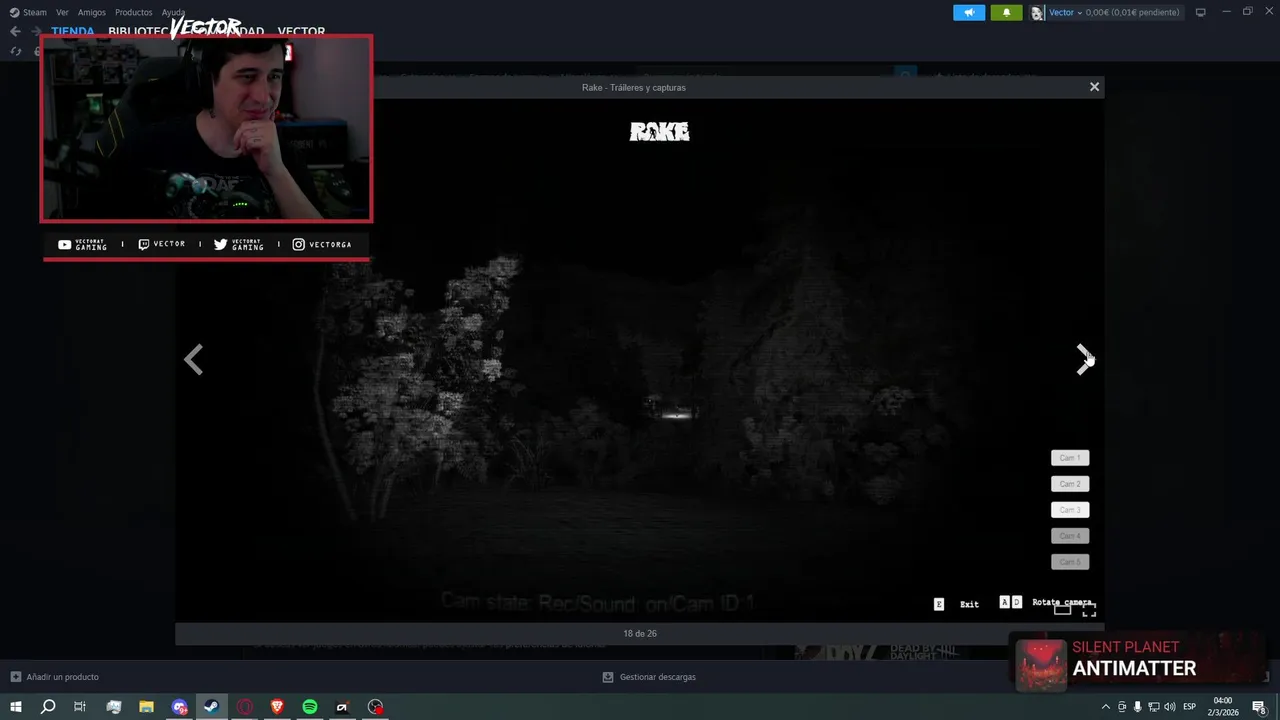Open the taskbar clock and calendar
This screenshot has height=720, width=1280.
(1222, 707)
